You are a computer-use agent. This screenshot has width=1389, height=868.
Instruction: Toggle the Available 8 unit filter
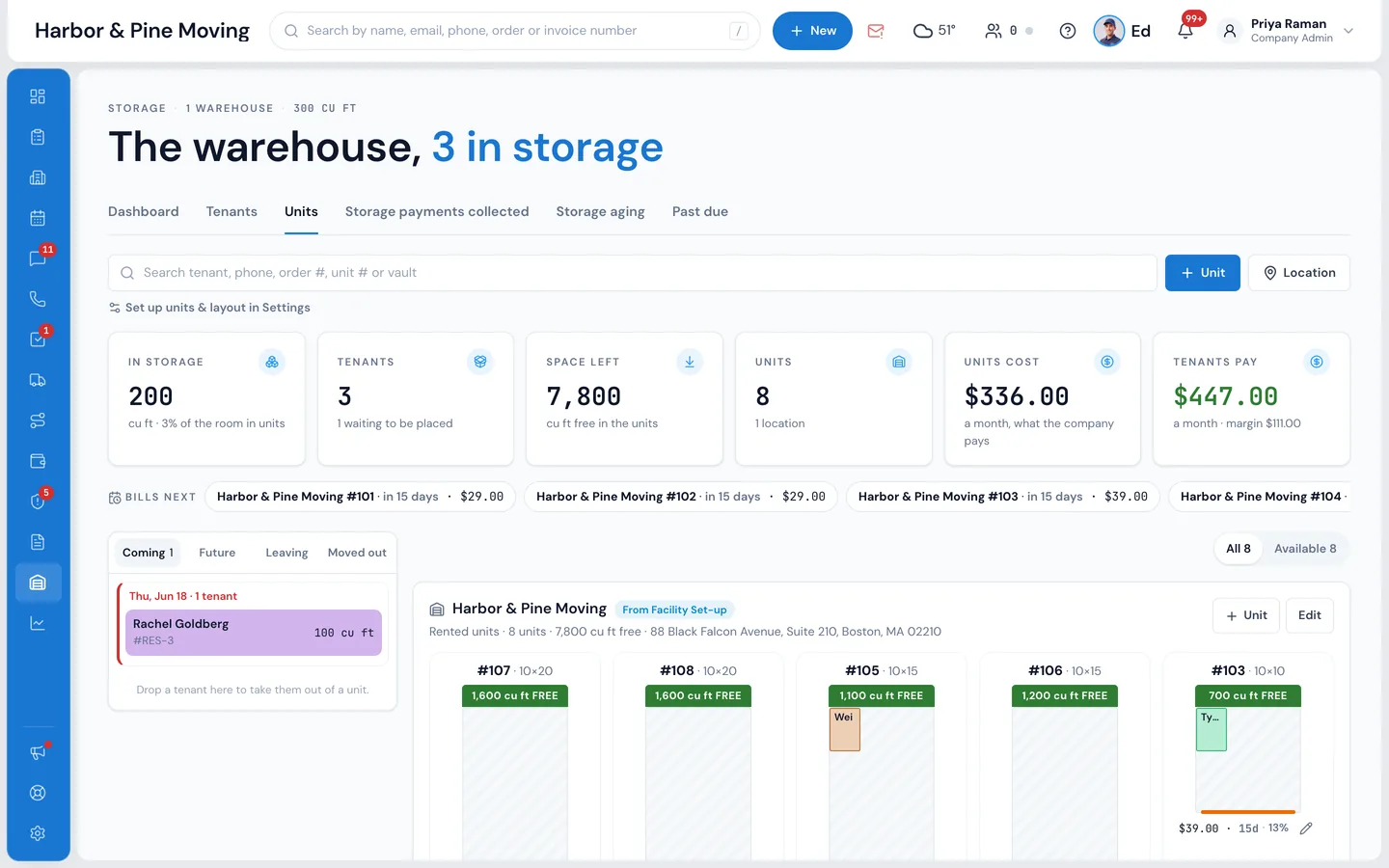(1305, 549)
